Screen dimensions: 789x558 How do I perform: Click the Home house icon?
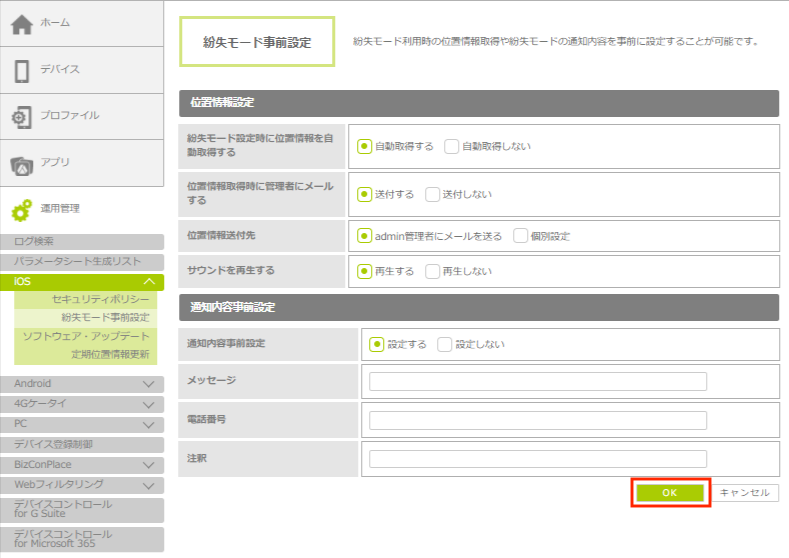click(22, 24)
